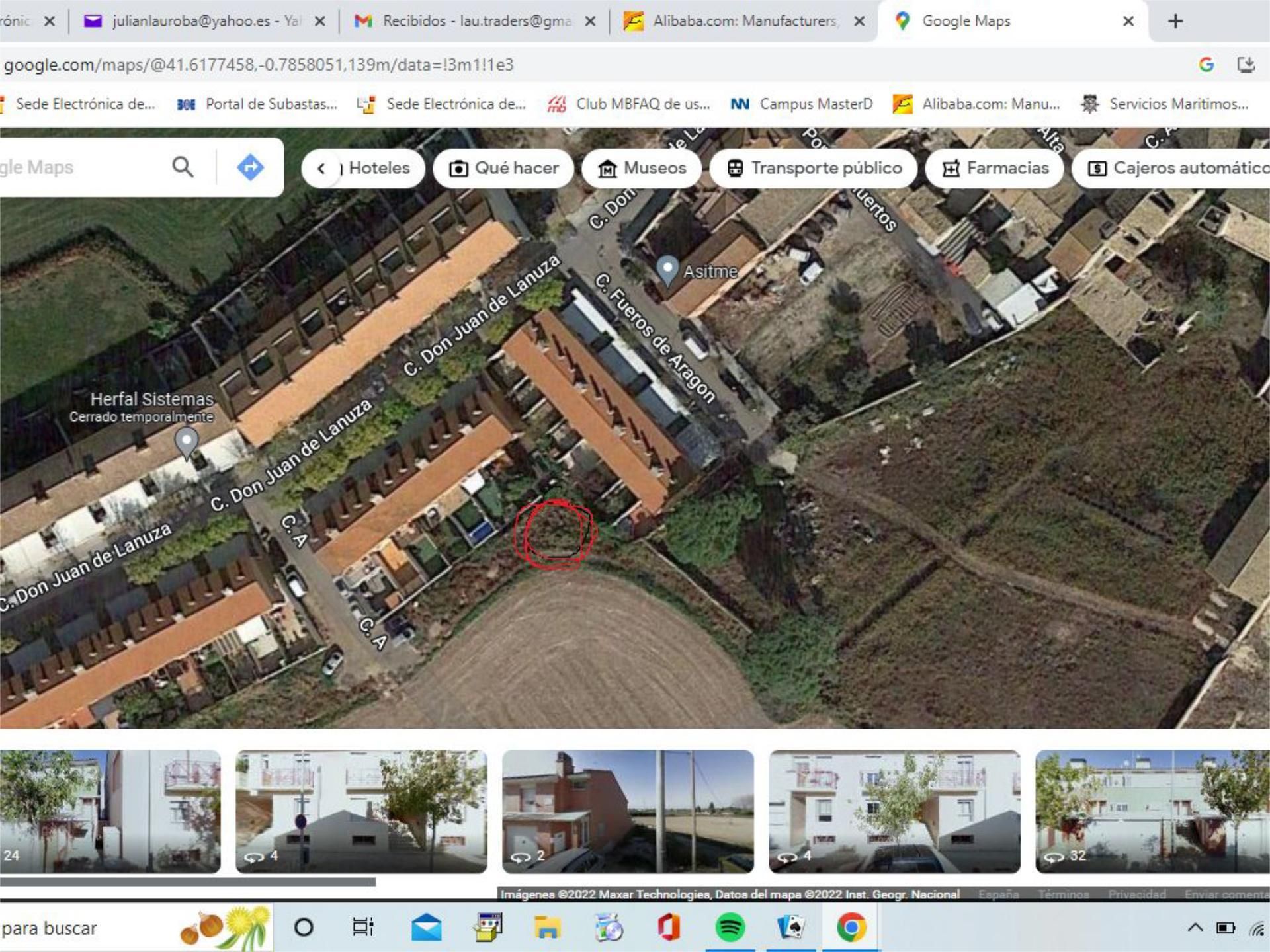1270x952 pixels.
Task: Open the Club MBFAQ de us... bookmark
Action: tap(630, 104)
